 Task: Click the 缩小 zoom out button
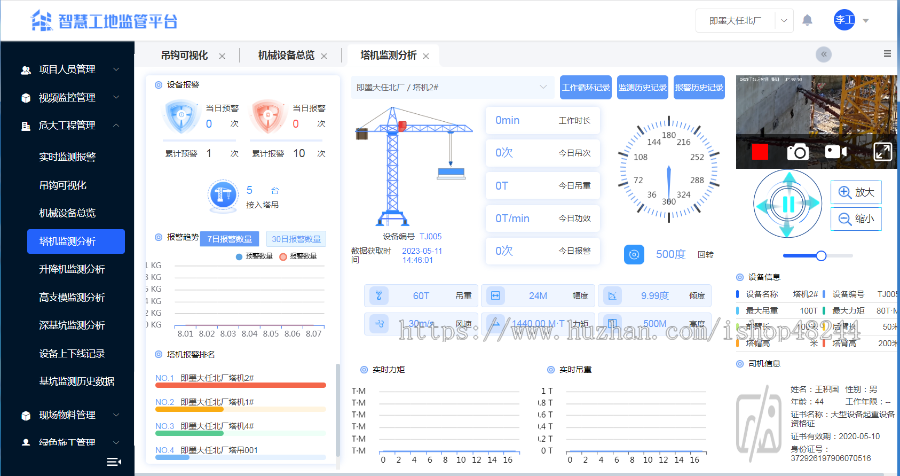[856, 219]
